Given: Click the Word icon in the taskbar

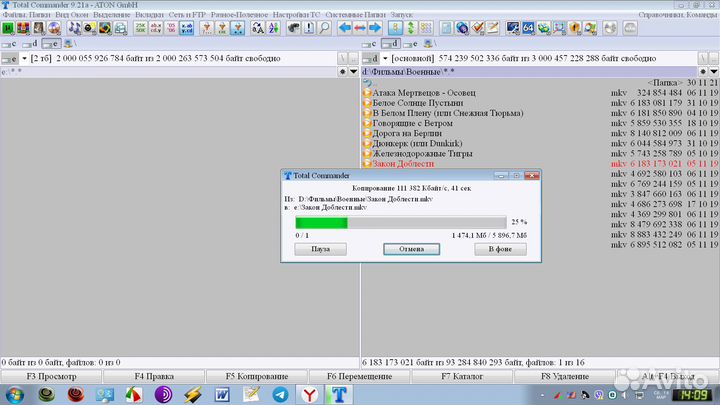Looking at the screenshot, I should click(x=222, y=395).
